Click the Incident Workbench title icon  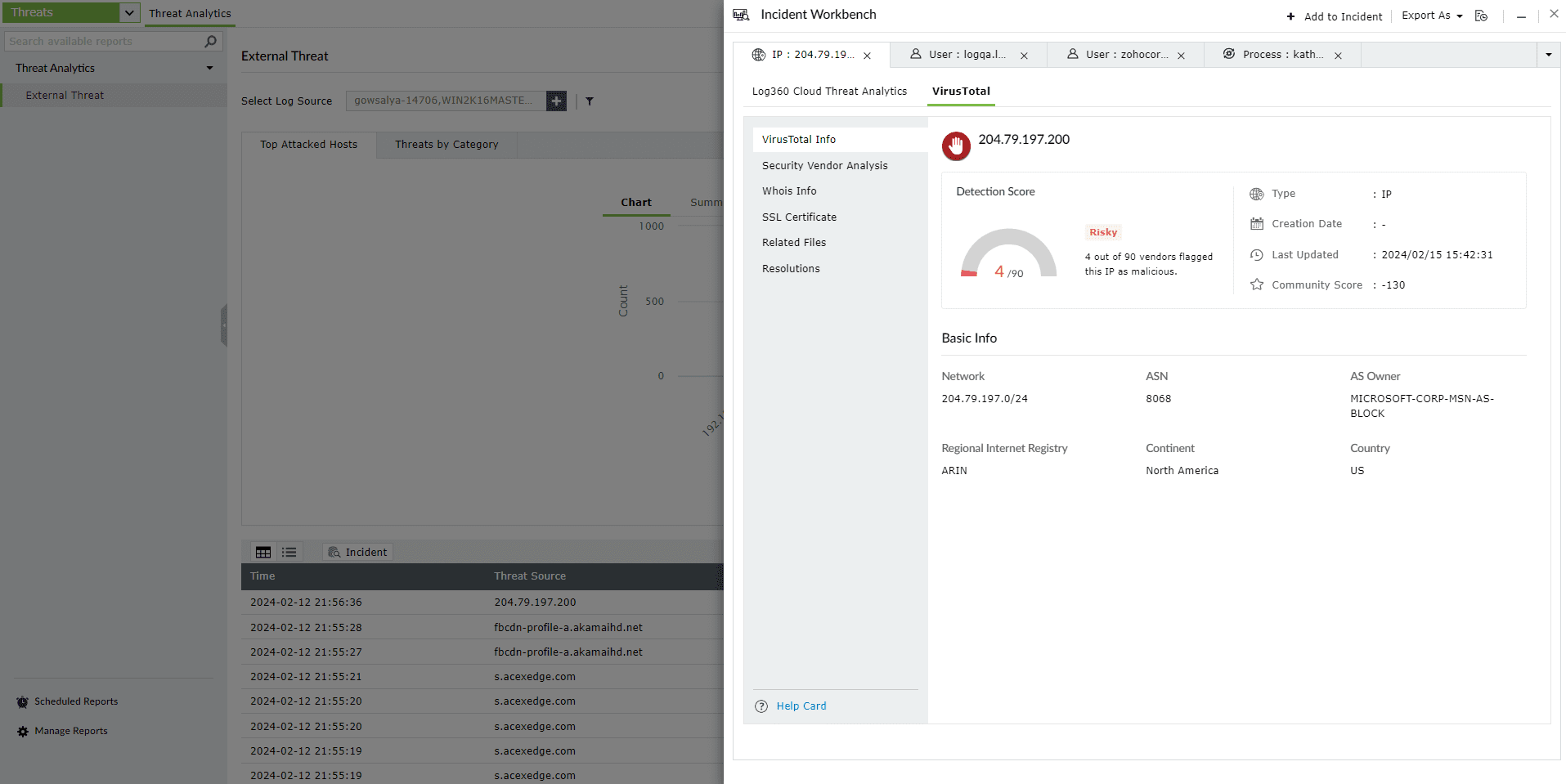click(741, 15)
